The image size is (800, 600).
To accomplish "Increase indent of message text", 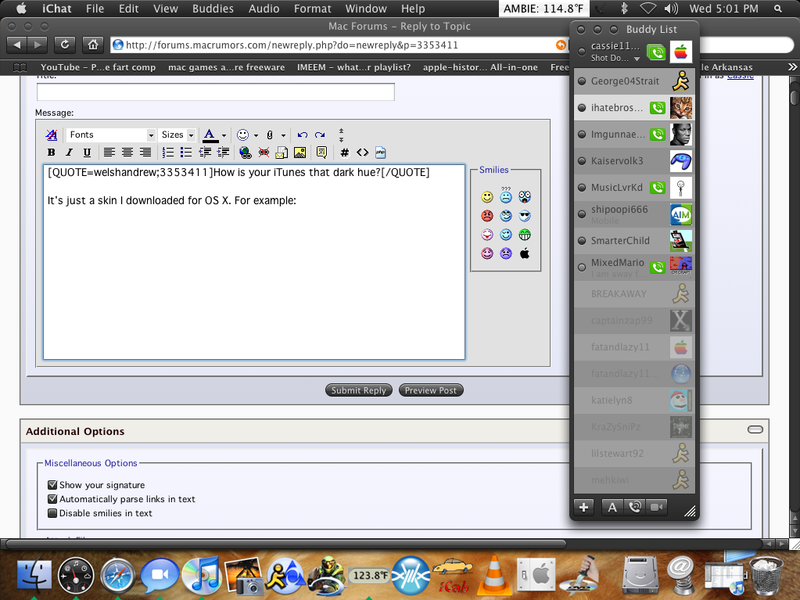I will (223, 152).
